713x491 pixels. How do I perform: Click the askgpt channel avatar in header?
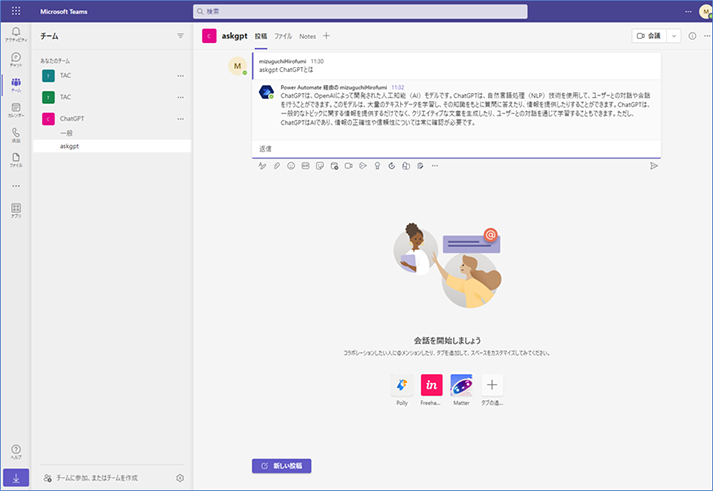(x=209, y=36)
